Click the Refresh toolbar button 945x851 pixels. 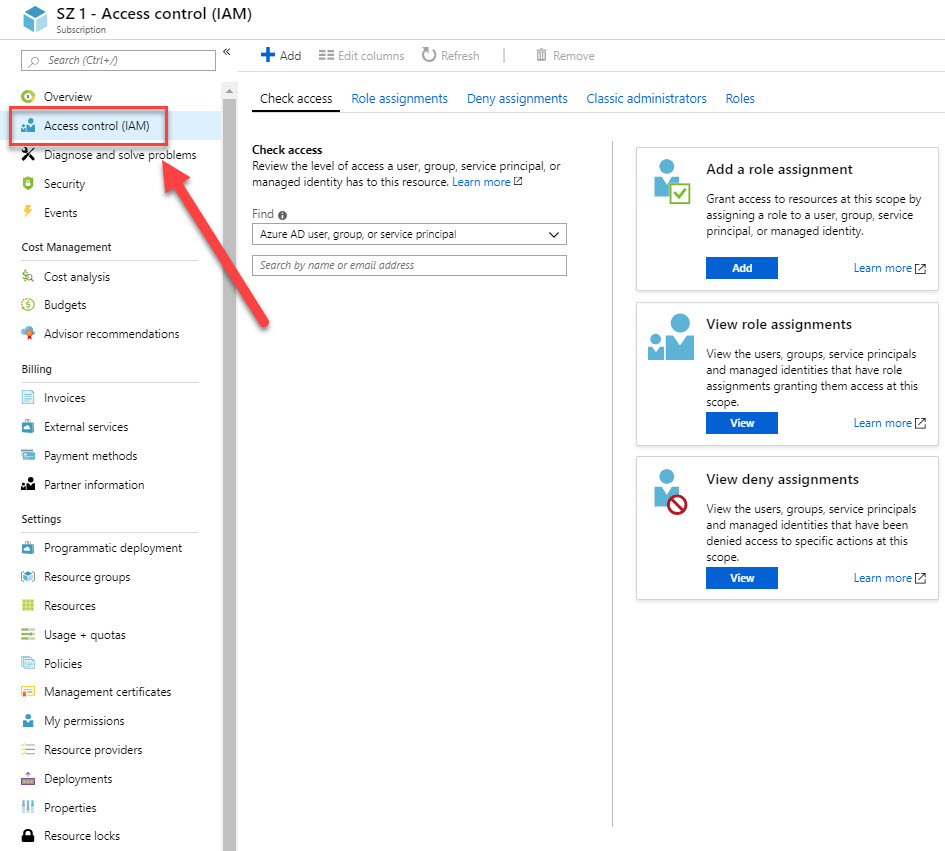451,55
